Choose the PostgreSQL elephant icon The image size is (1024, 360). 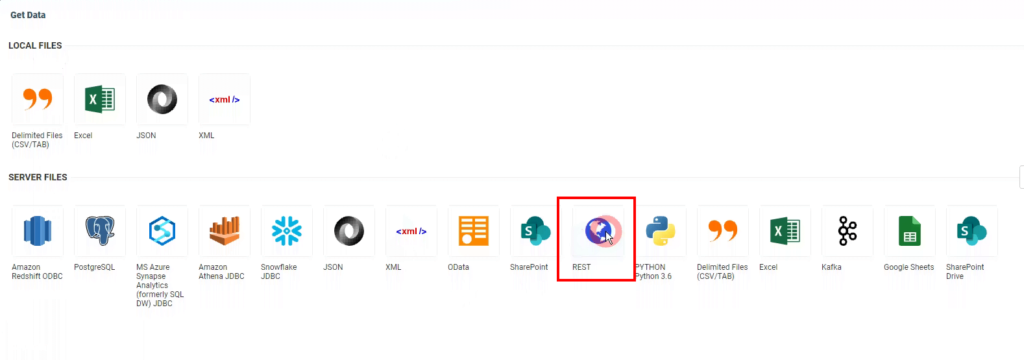100,231
